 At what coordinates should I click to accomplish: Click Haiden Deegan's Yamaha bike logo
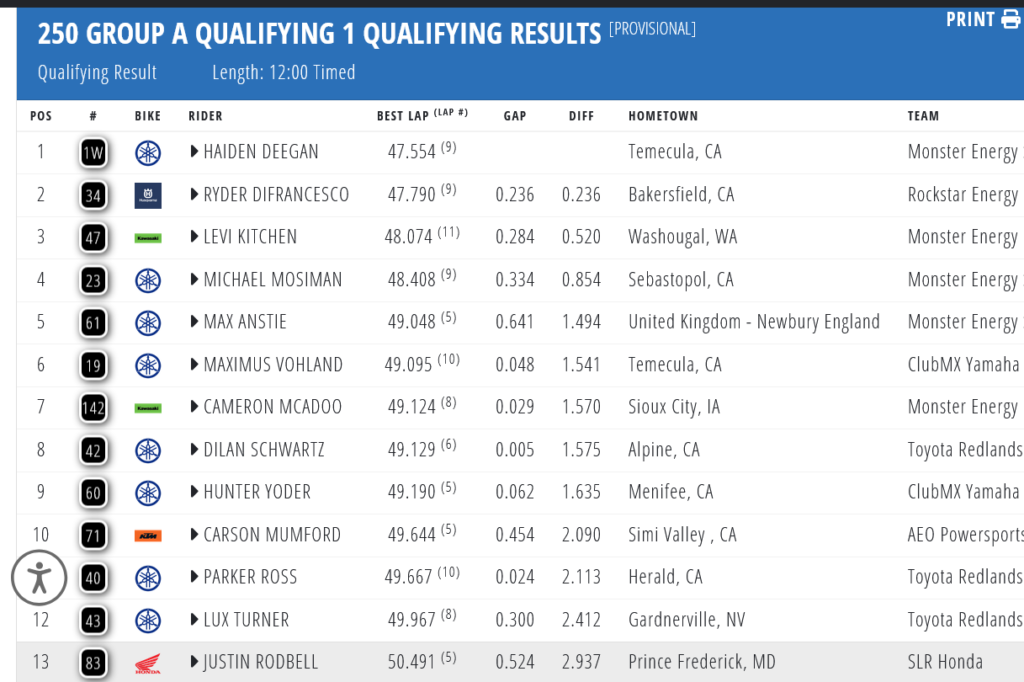point(148,153)
